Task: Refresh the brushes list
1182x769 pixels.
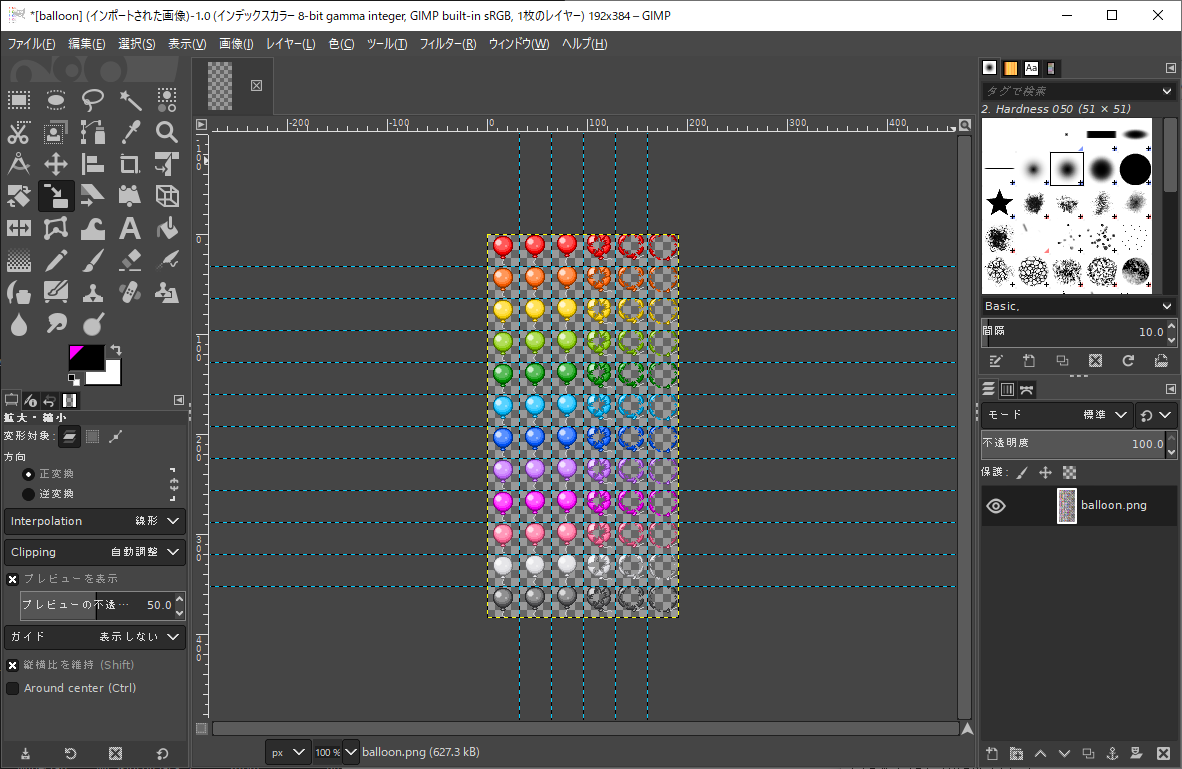Action: [x=1128, y=361]
